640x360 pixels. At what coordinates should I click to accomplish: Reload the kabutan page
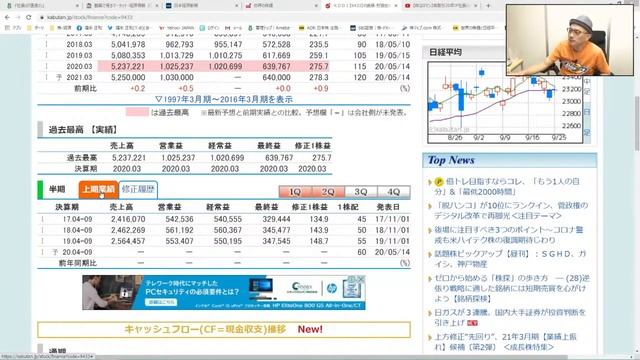click(28, 17)
